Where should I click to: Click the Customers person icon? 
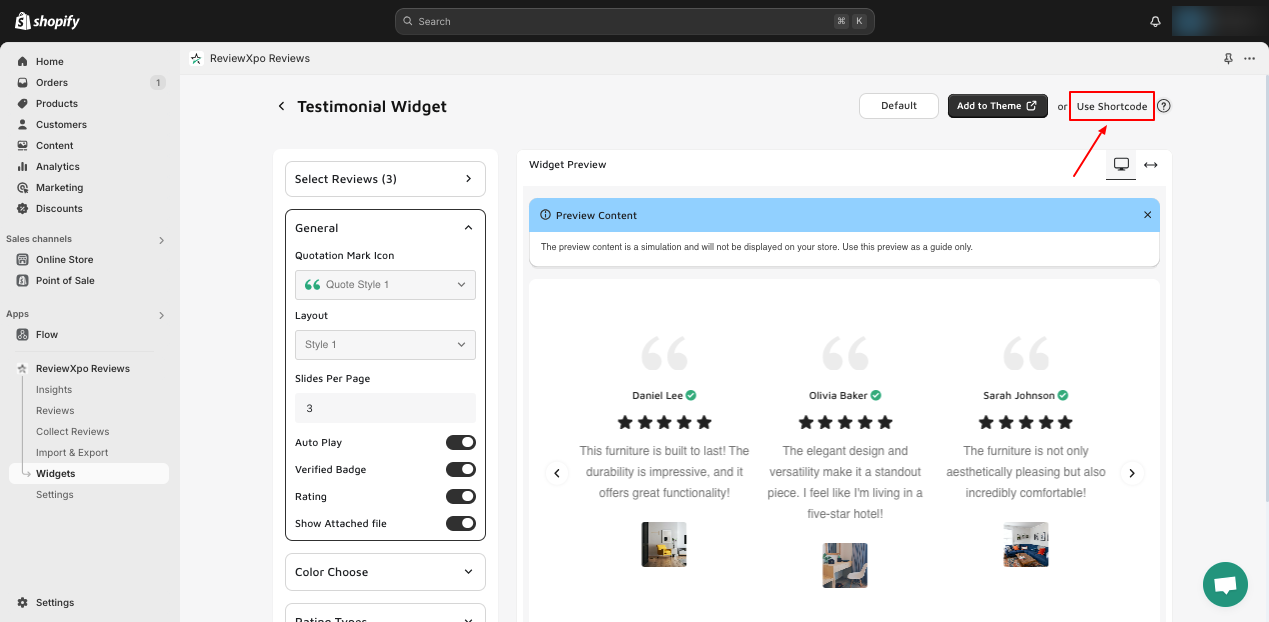point(22,125)
